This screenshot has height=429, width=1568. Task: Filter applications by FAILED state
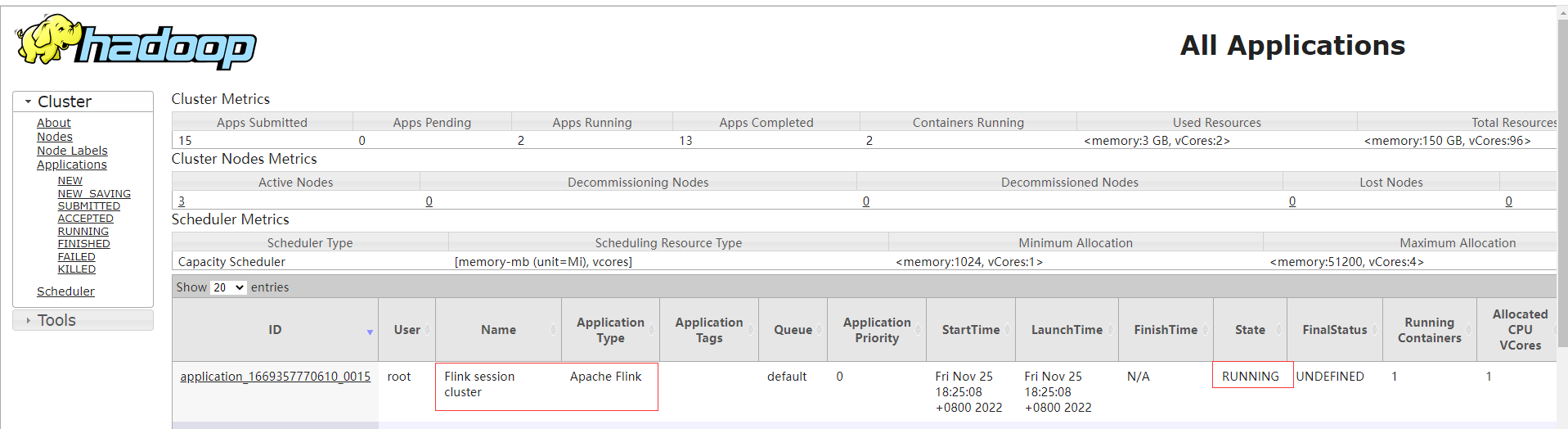tap(76, 257)
